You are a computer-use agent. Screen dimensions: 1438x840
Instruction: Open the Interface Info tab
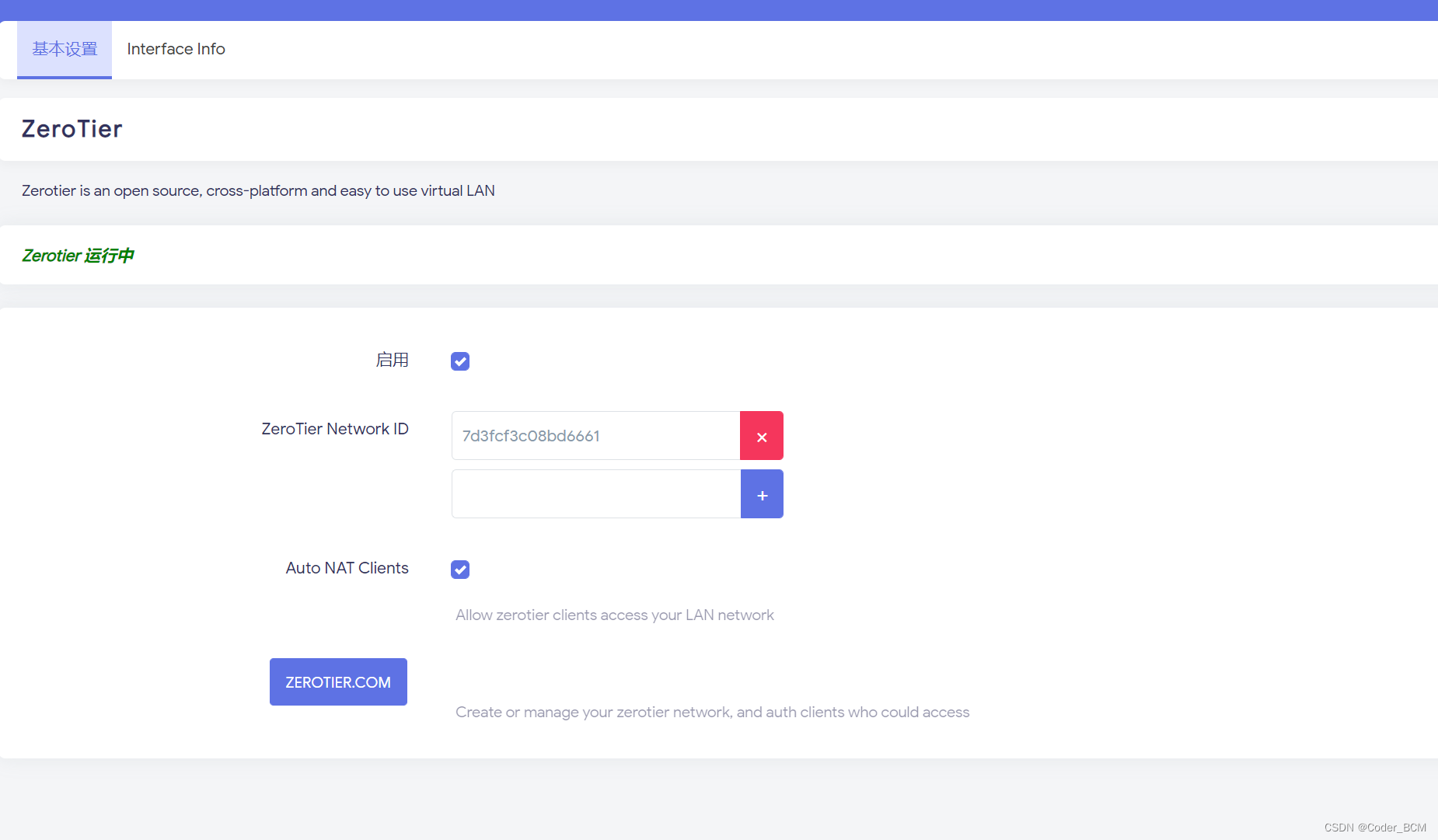pos(176,50)
